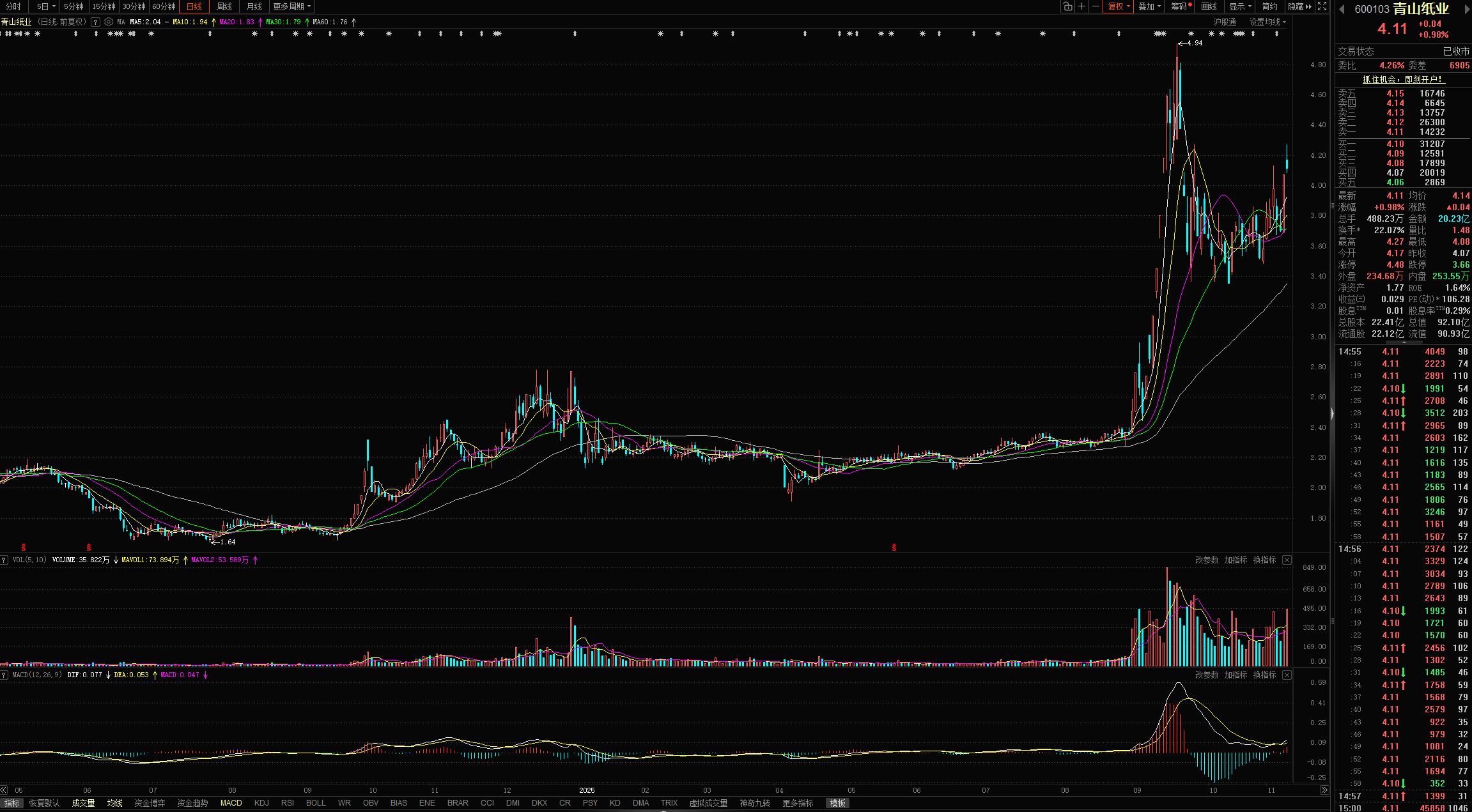The height and width of the screenshot is (812, 1472).
Task: Click the MA help question mark icon
Action: tap(95, 22)
